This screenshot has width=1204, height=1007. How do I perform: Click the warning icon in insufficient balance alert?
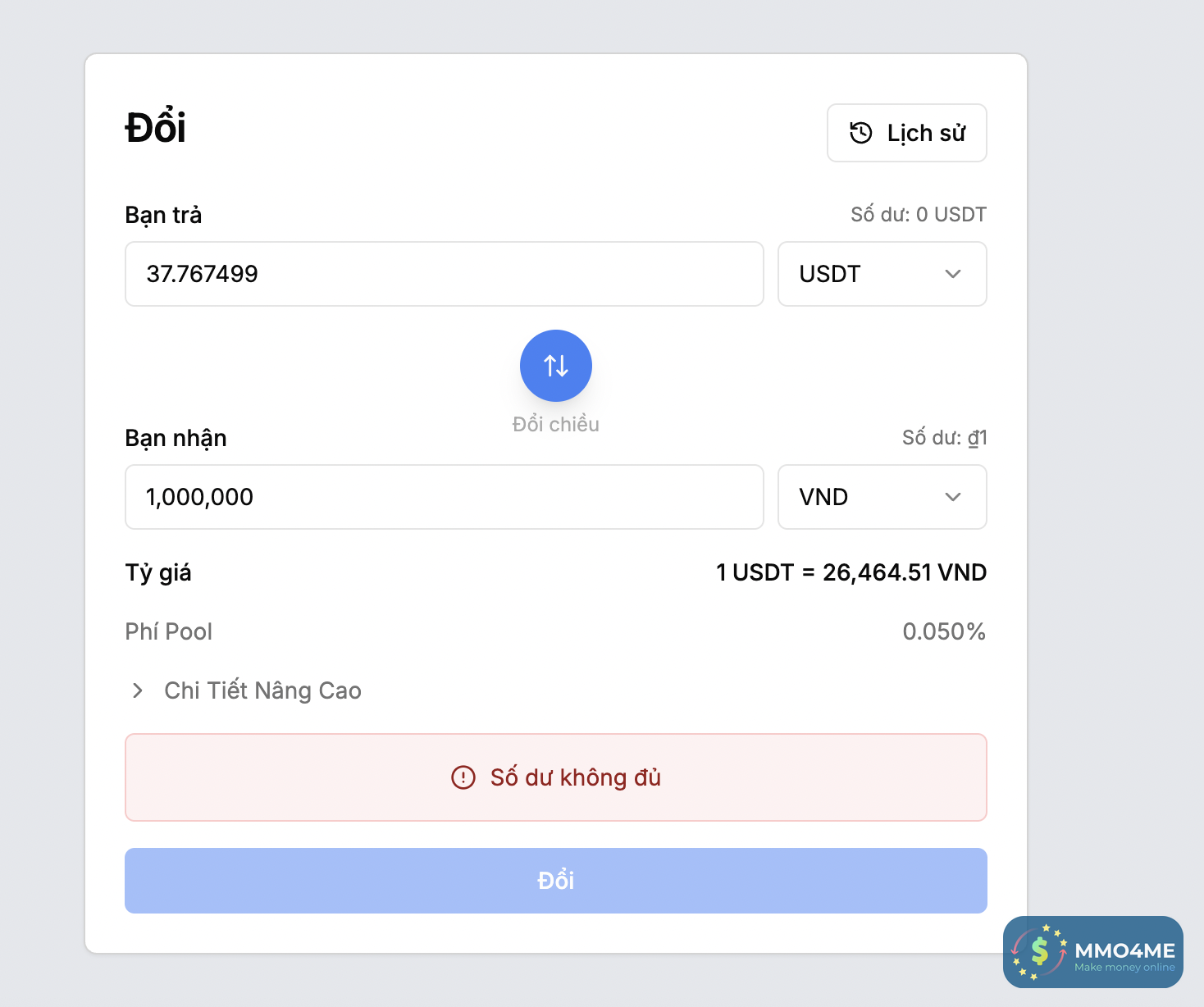463,777
